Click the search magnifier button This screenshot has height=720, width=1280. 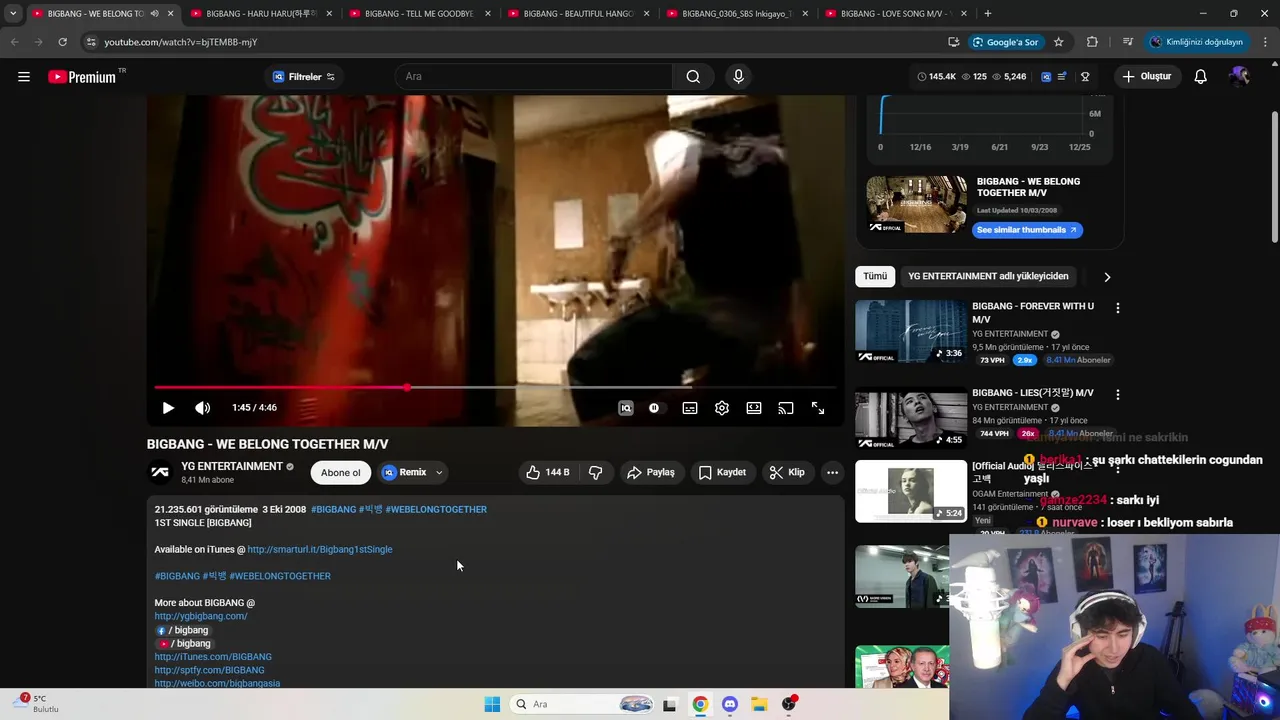click(693, 77)
